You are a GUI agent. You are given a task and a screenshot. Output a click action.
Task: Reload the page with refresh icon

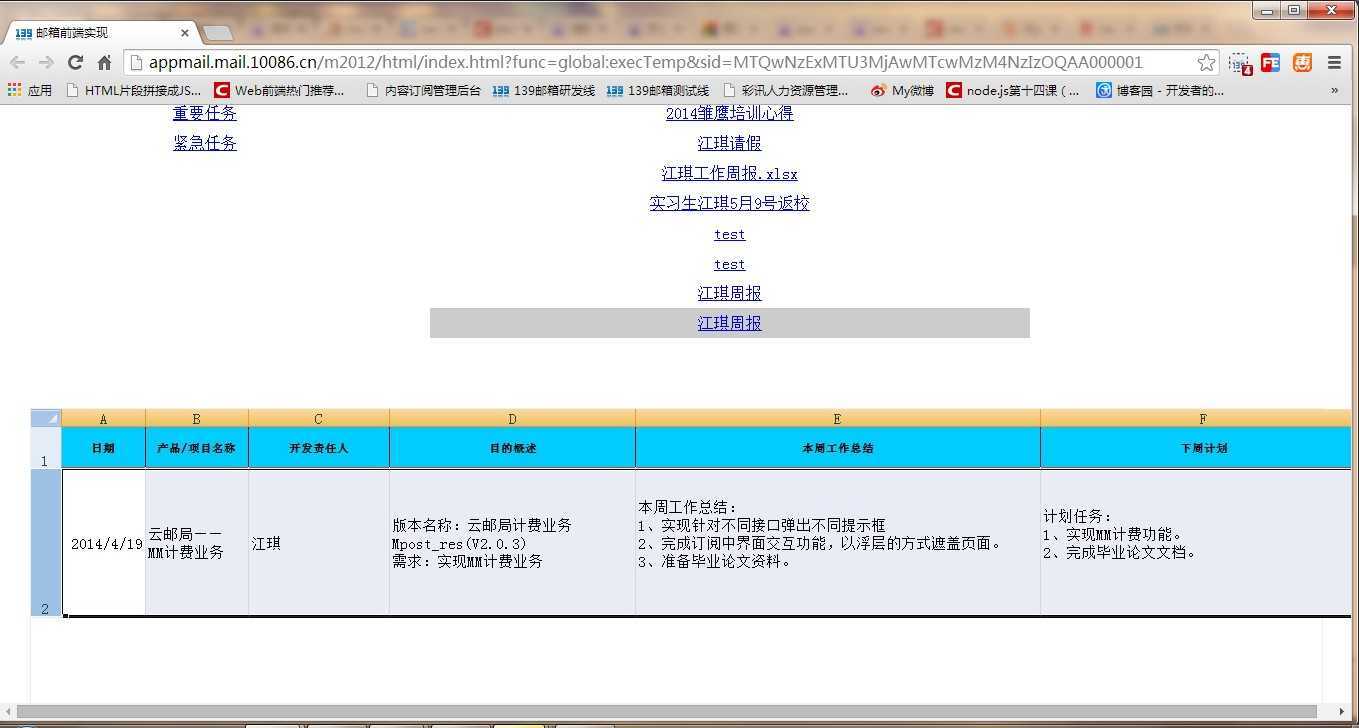click(75, 62)
